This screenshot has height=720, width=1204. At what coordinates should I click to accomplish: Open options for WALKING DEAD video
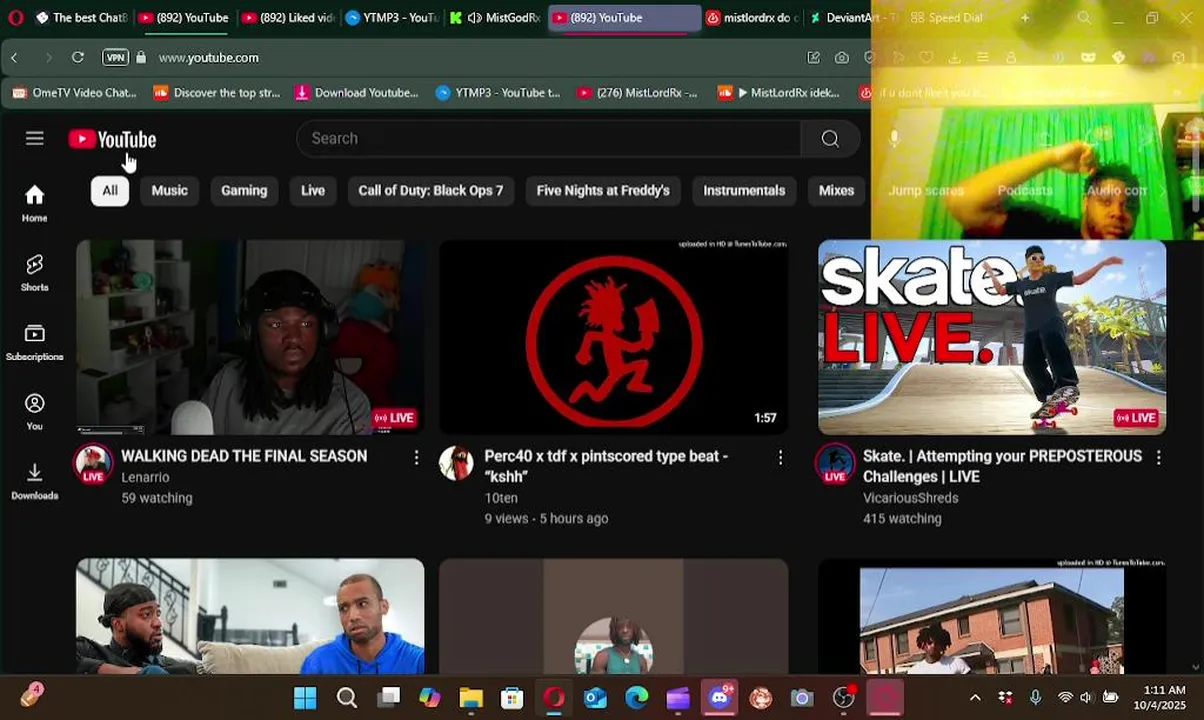(416, 457)
